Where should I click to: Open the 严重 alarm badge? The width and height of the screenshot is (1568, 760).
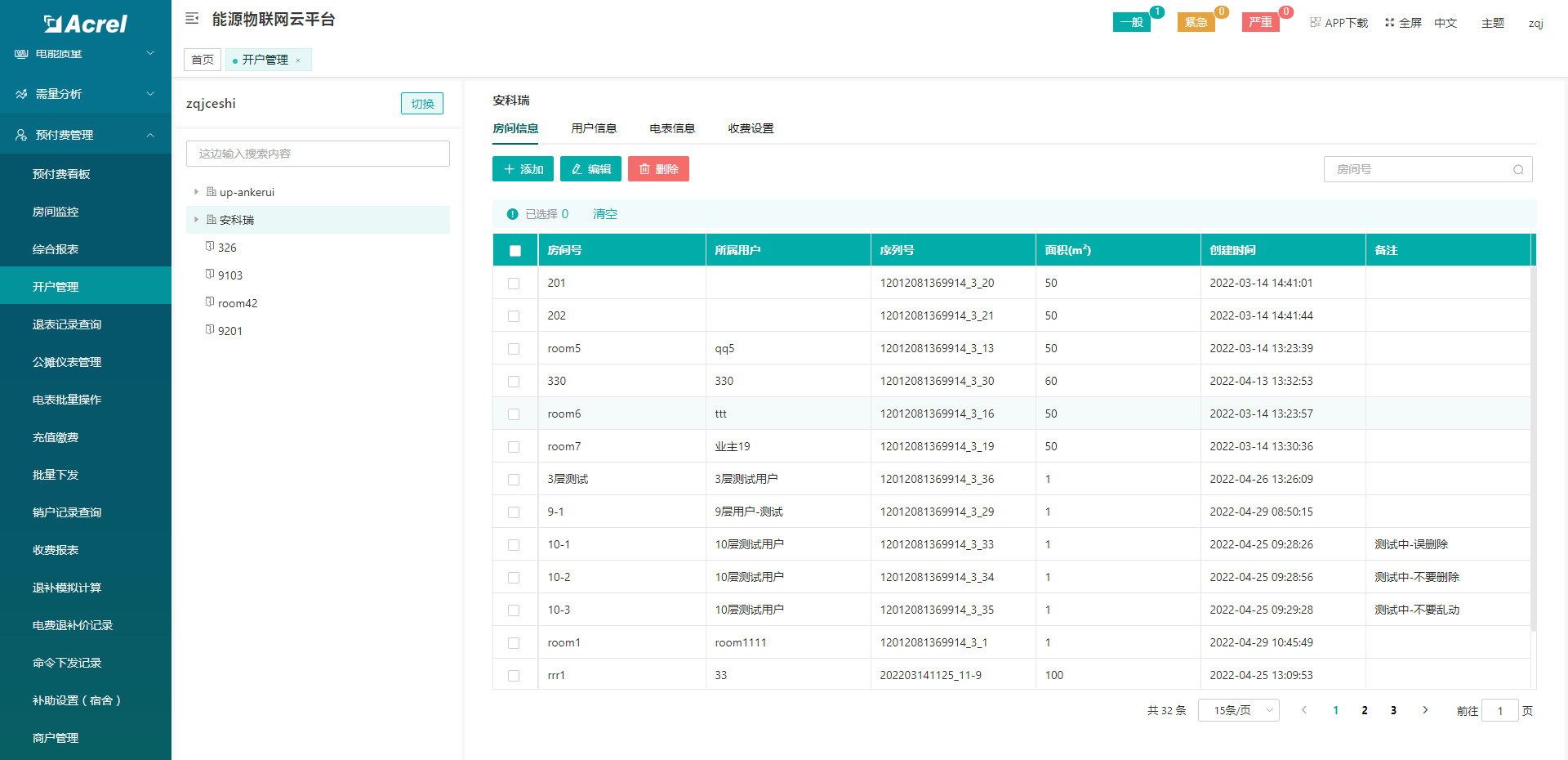[1260, 22]
